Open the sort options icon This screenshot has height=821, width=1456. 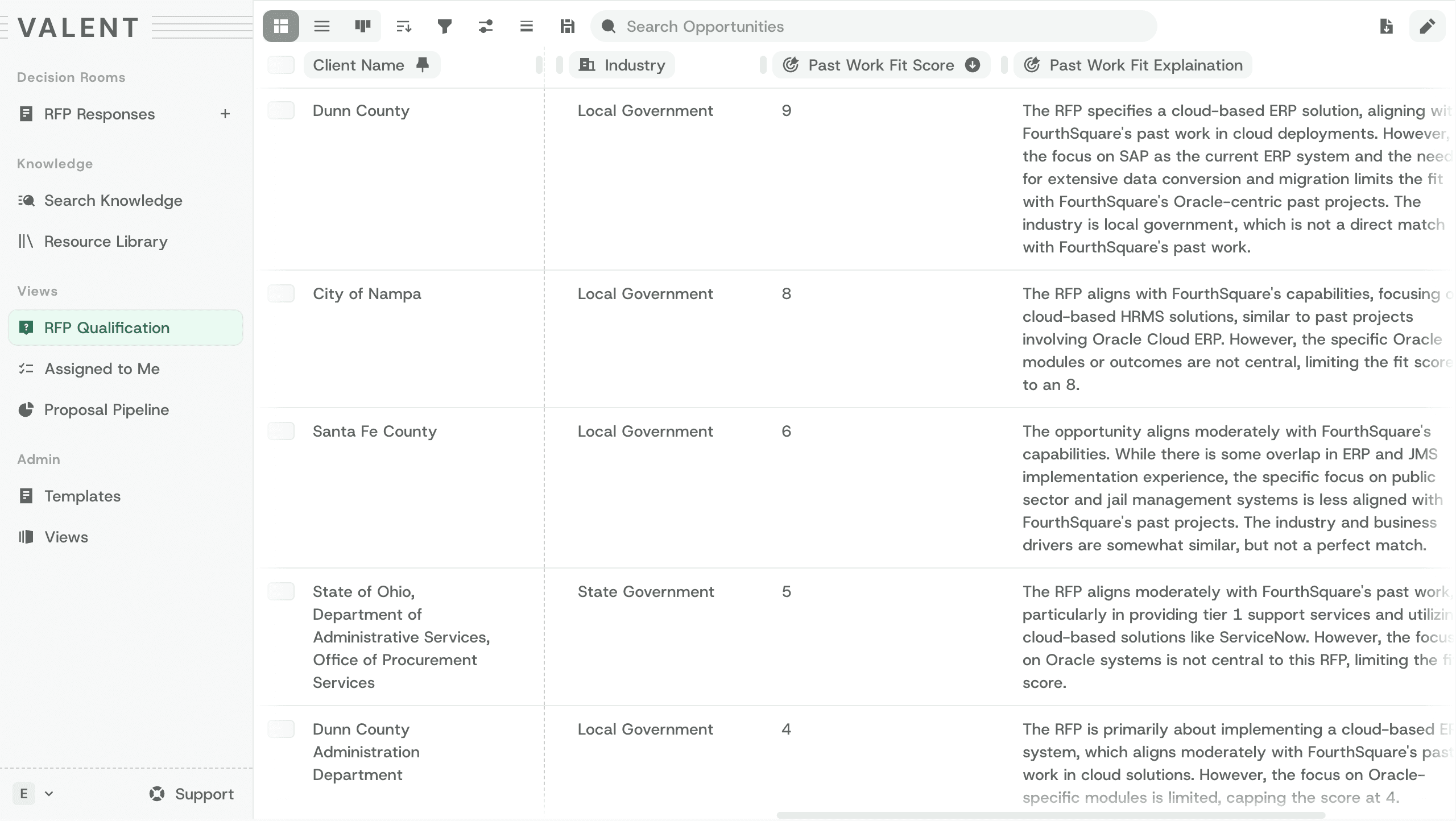coord(404,26)
